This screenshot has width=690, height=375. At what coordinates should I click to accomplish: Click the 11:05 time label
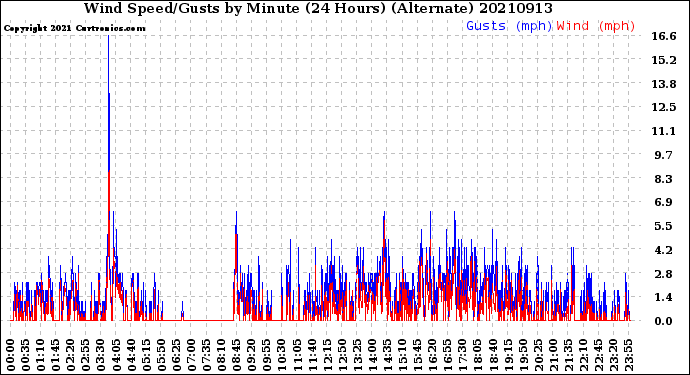pyautogui.click(x=297, y=355)
